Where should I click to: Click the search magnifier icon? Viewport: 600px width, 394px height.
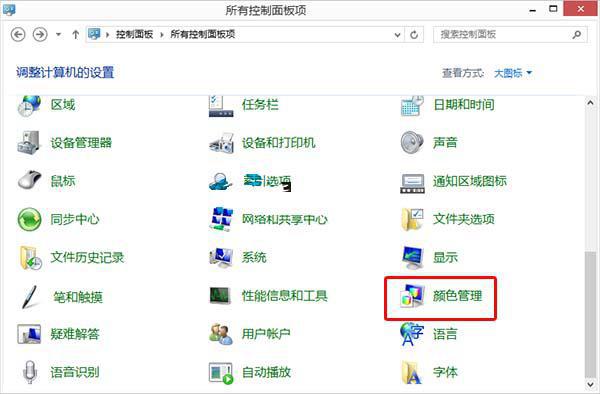click(x=577, y=35)
